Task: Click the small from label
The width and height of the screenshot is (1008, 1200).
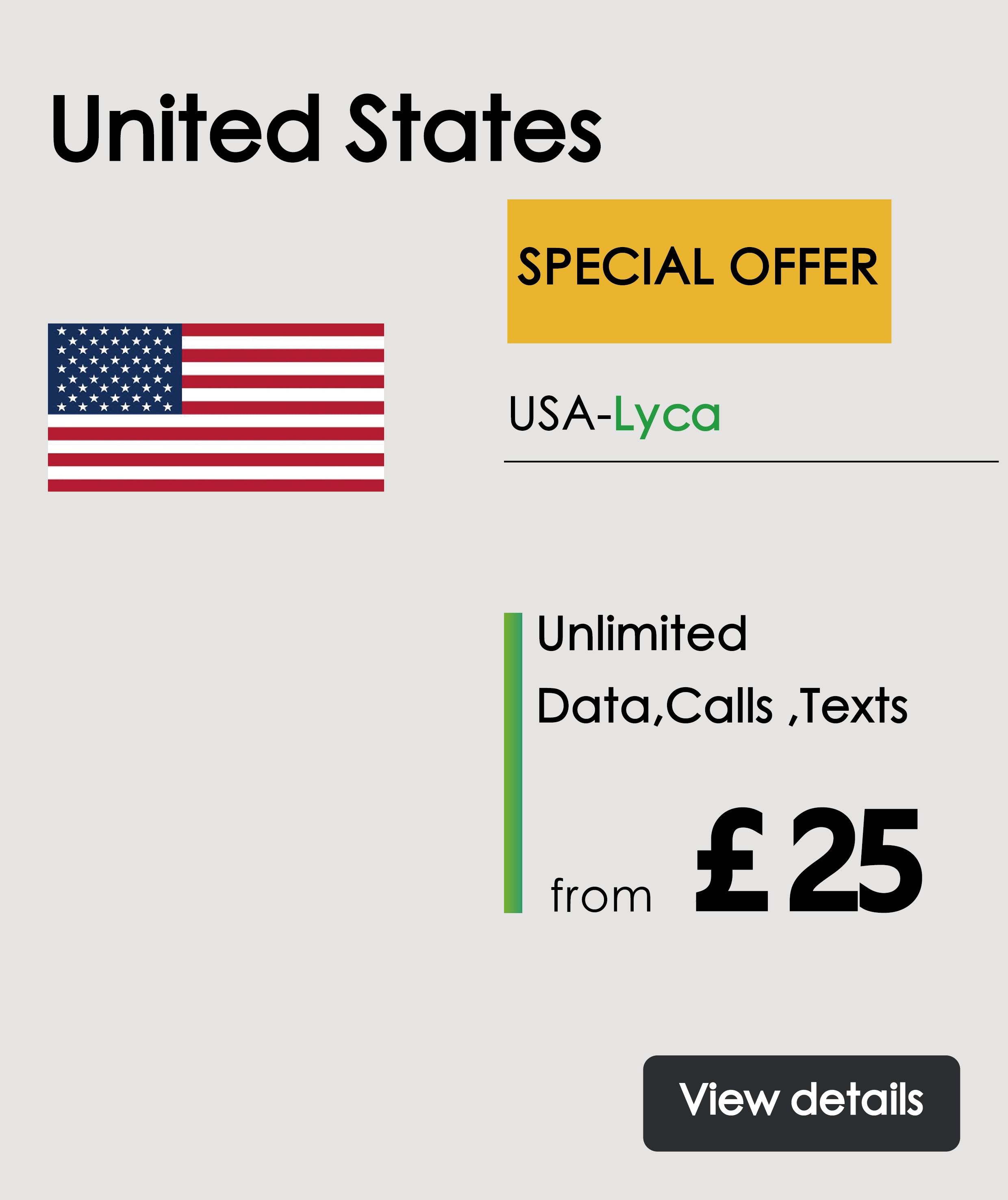Action: (x=601, y=896)
